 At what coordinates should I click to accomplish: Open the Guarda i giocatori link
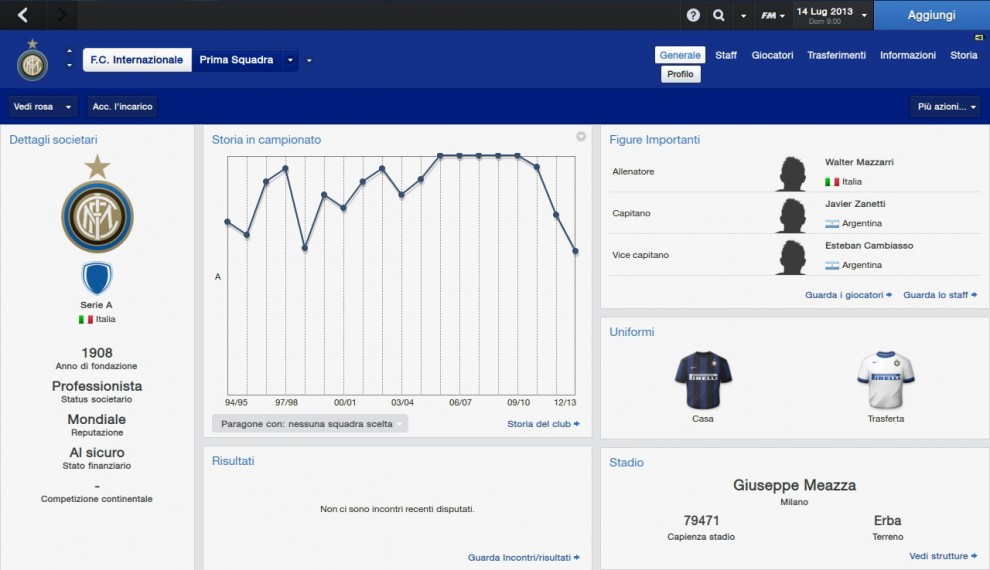[848, 295]
